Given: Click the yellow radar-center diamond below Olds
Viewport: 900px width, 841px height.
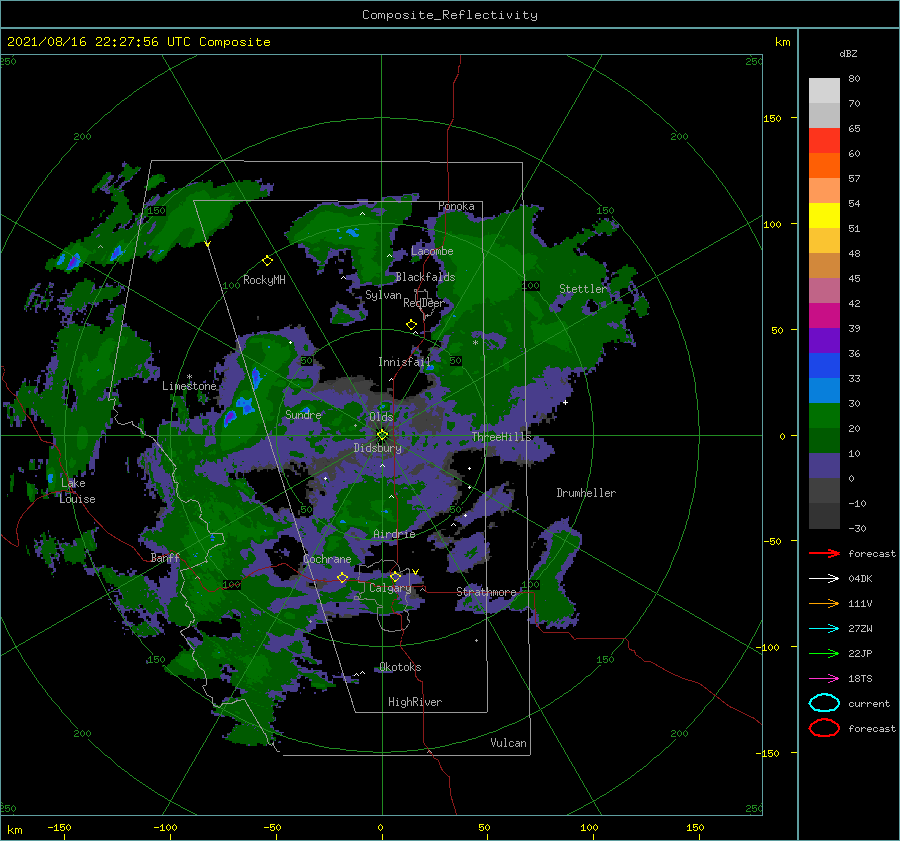Looking at the screenshot, I should 382,435.
